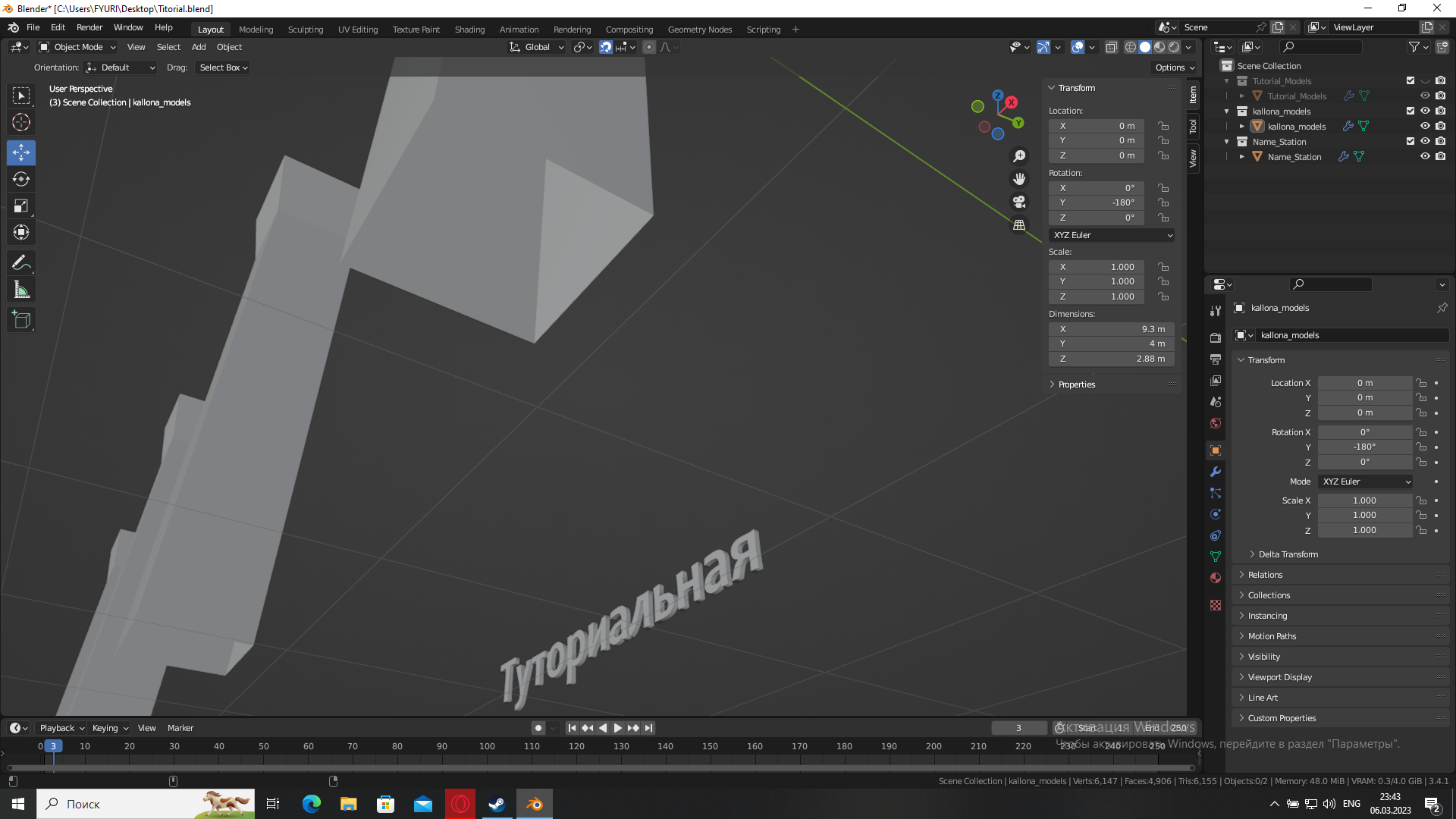Hide kallona_models collection in viewport

tap(1425, 111)
